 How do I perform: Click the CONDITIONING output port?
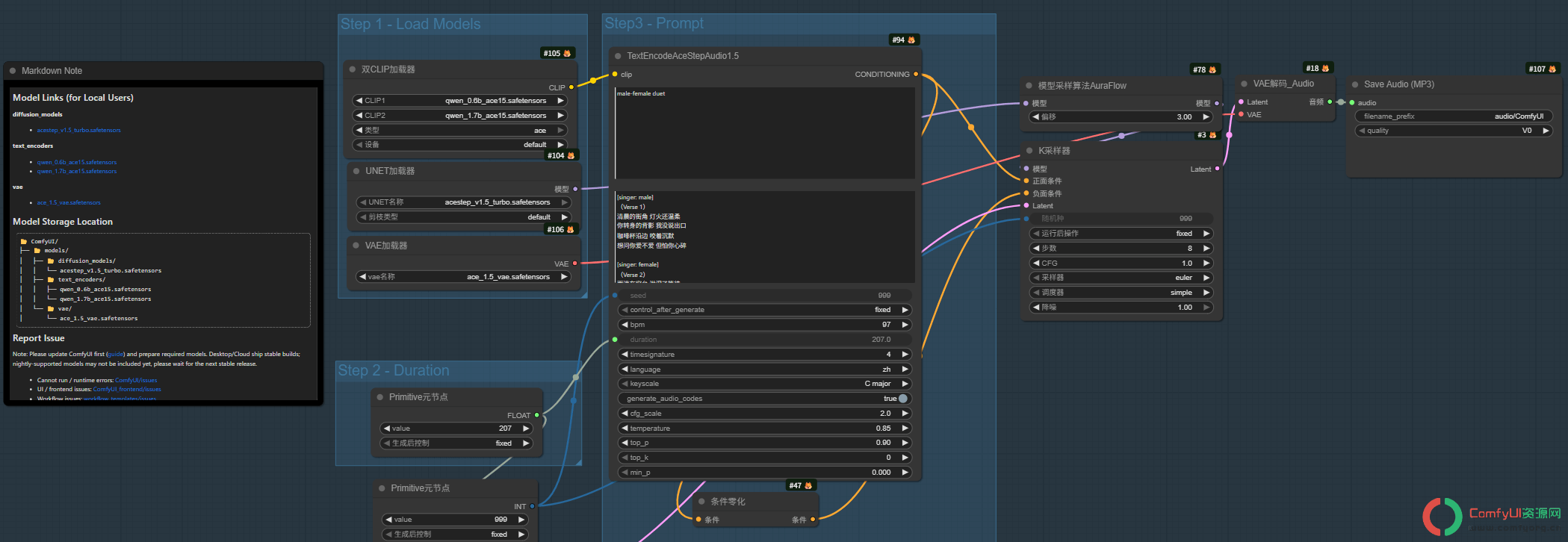(x=916, y=75)
